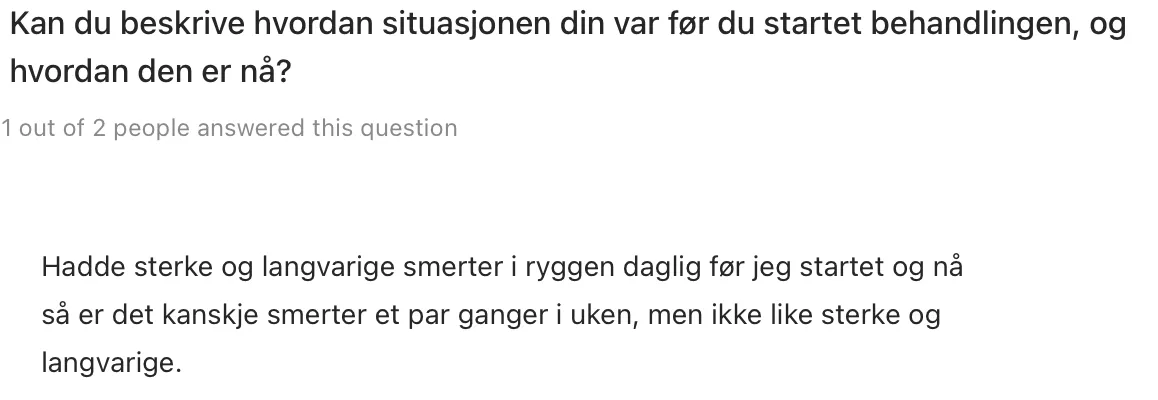Click the answer line beginning "Hadde sterke og langvarige"
Screen dimensions: 1158x400
(502, 267)
